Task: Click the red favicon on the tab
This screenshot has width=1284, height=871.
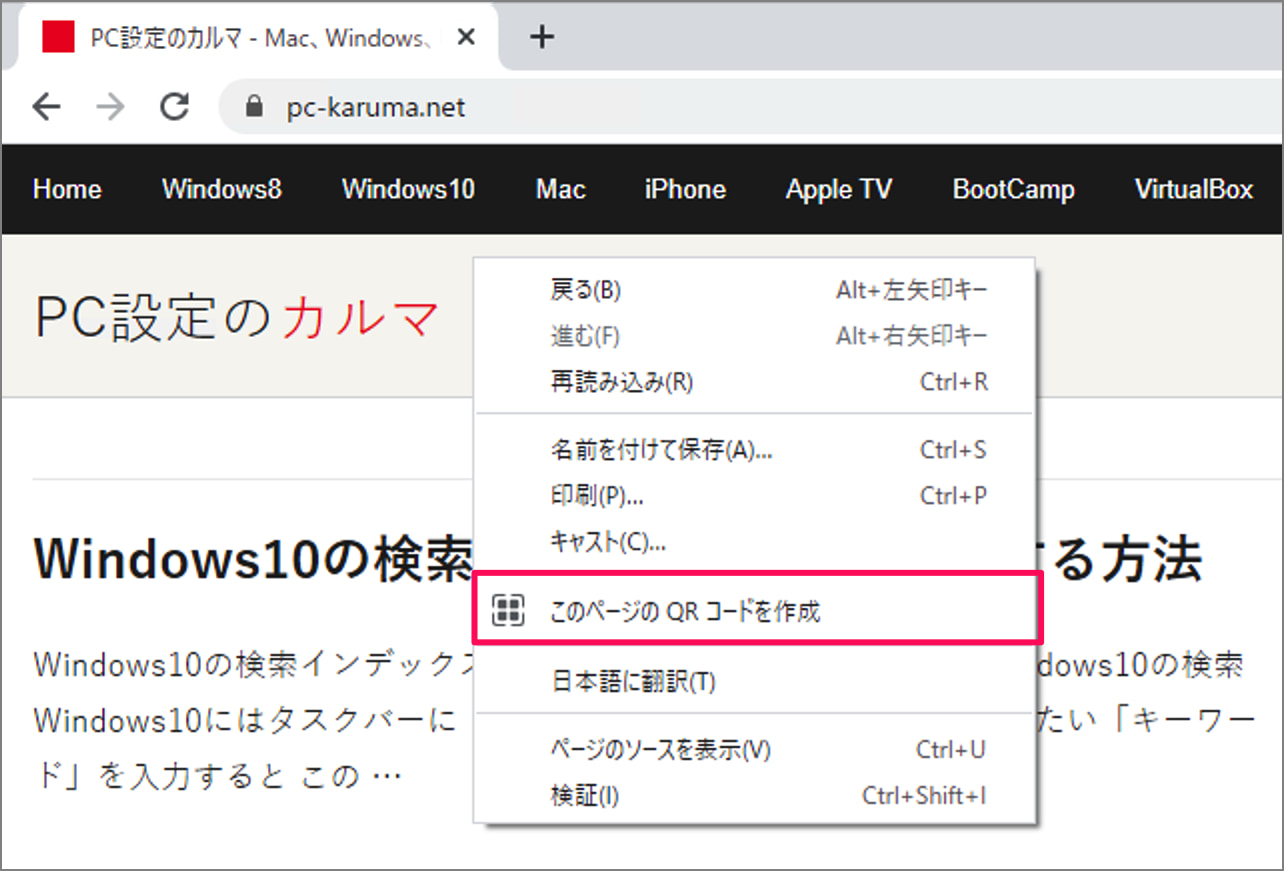Action: [x=58, y=38]
